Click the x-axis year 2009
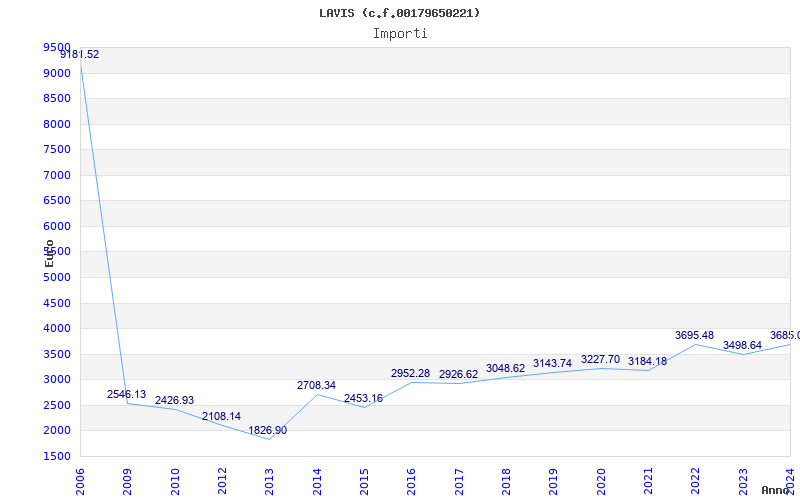The width and height of the screenshot is (800, 500). pyautogui.click(x=128, y=482)
